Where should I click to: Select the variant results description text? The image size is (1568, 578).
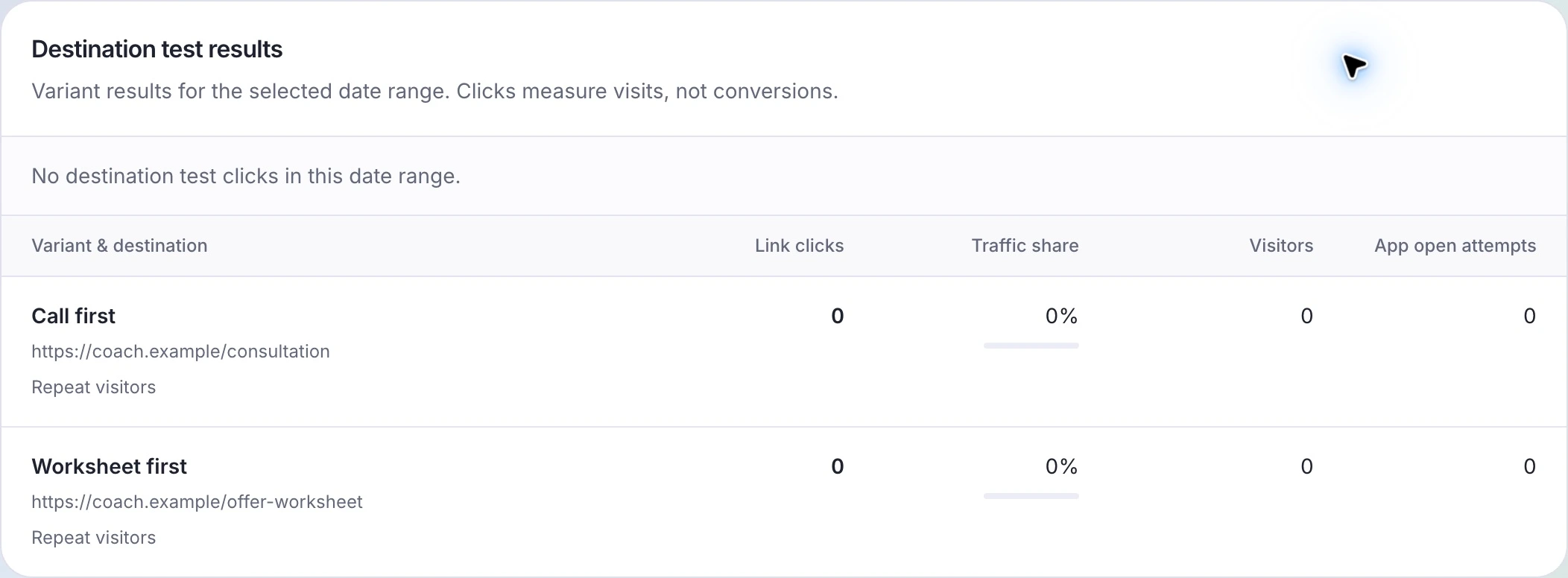click(x=434, y=92)
